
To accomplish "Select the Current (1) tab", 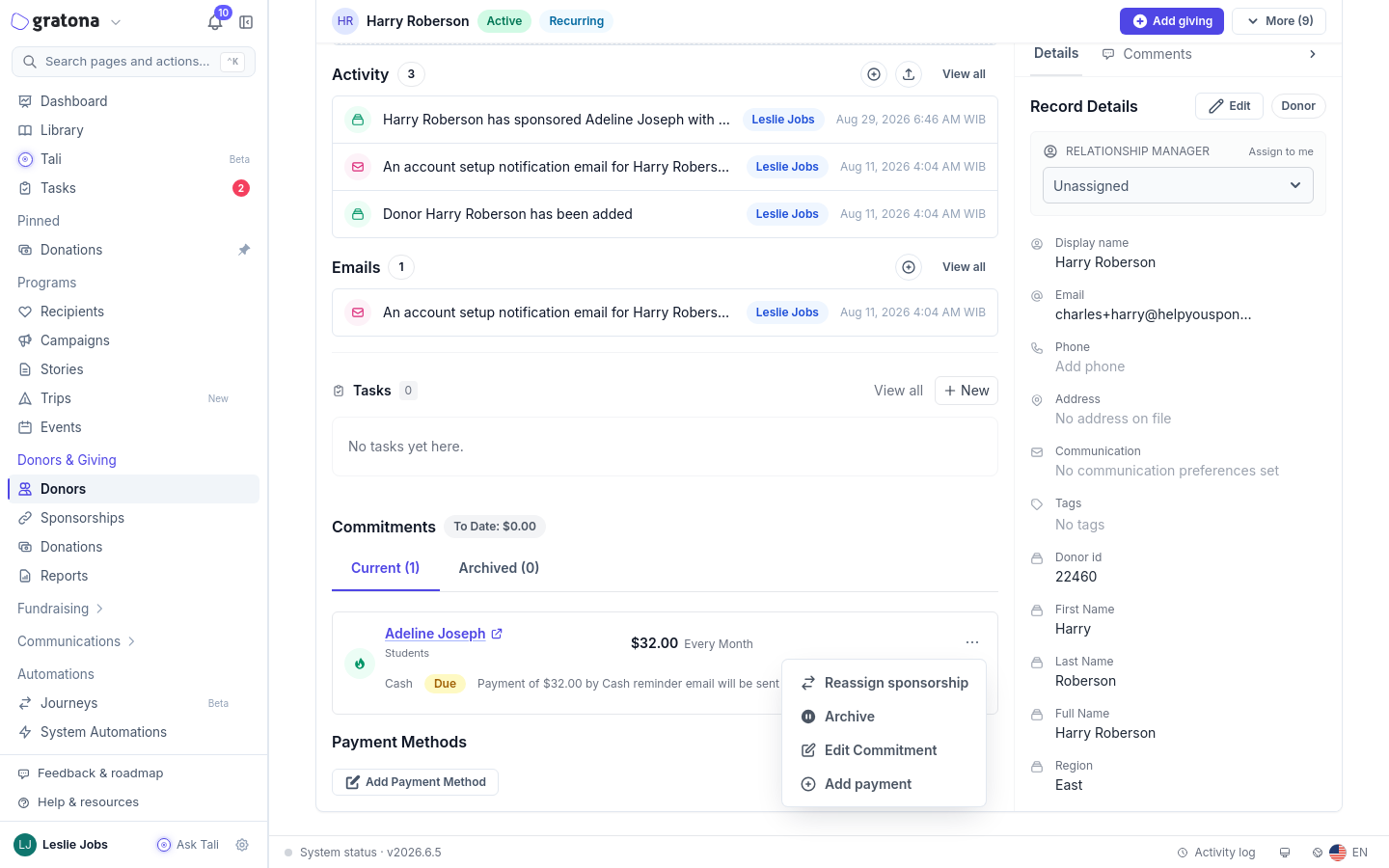I will pos(385,568).
